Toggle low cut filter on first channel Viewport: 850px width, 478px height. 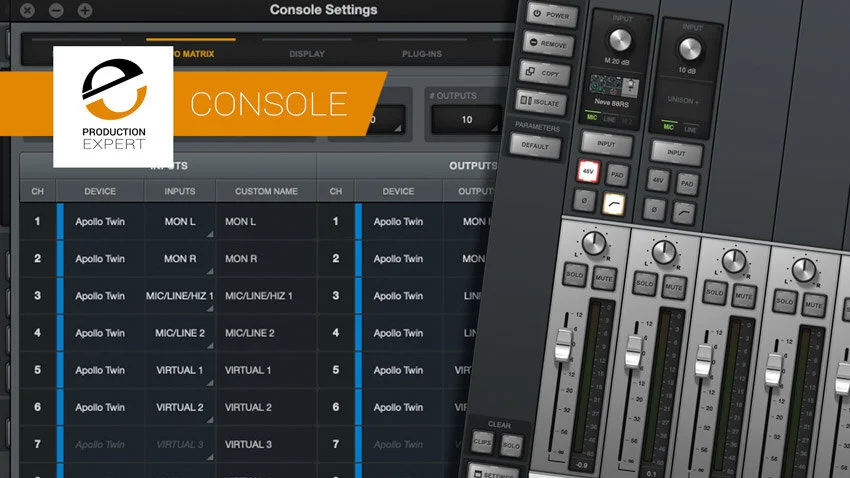(x=613, y=204)
